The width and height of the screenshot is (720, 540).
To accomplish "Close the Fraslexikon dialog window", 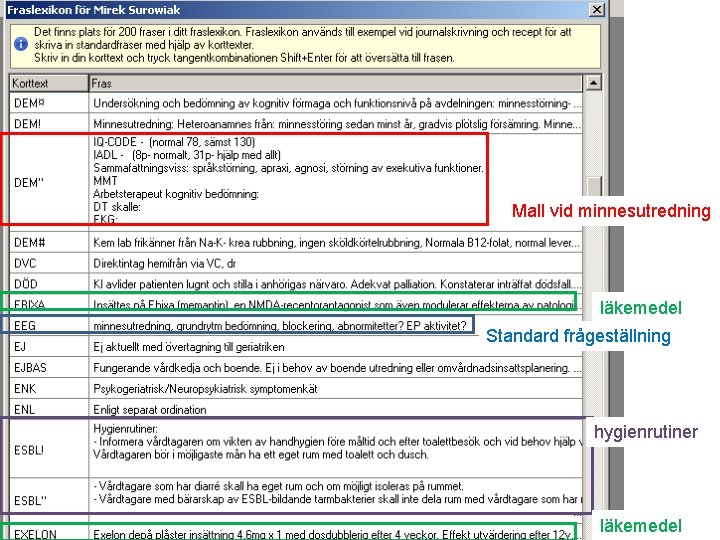I will coord(596,9).
